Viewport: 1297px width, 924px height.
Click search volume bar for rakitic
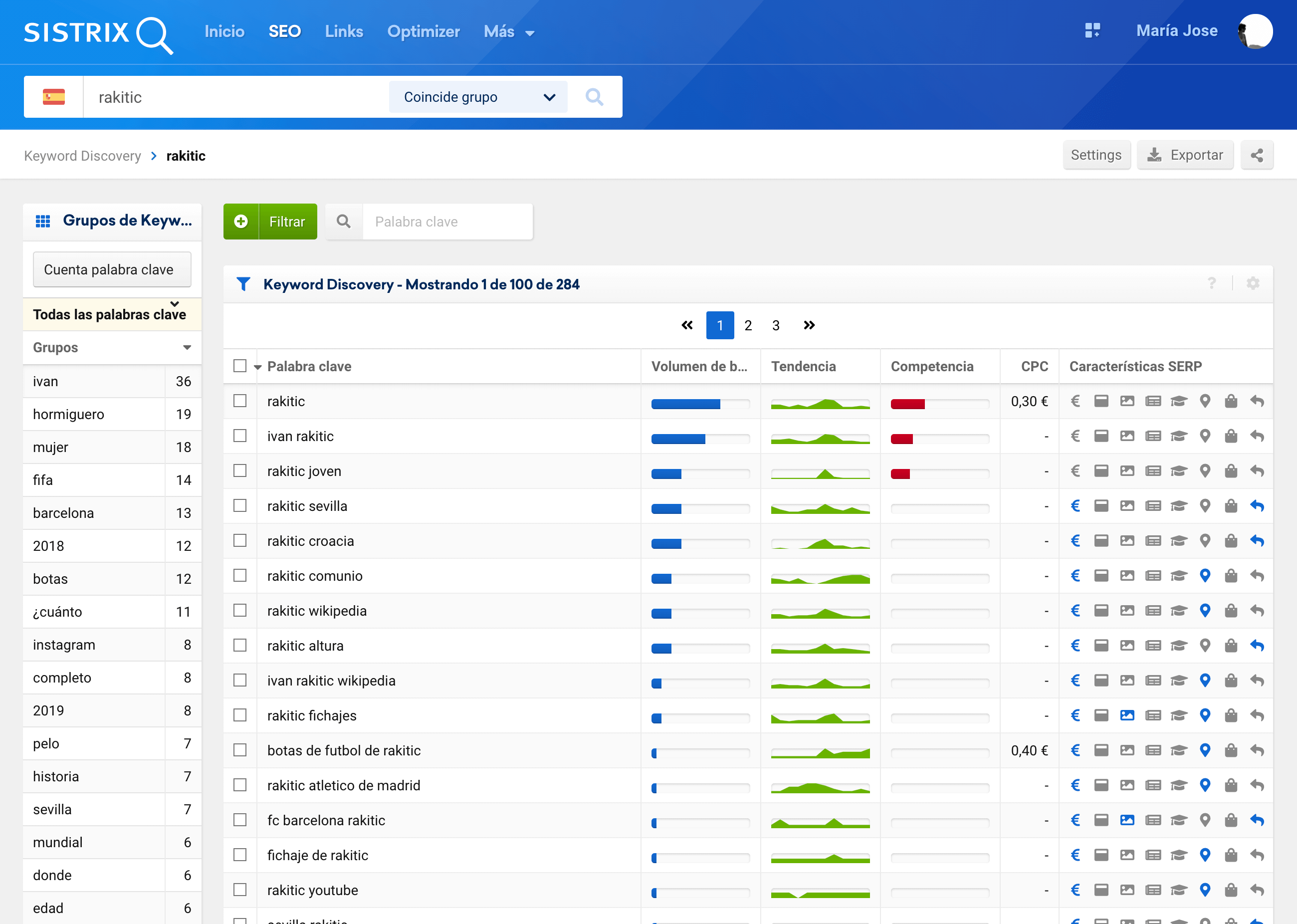pos(700,404)
